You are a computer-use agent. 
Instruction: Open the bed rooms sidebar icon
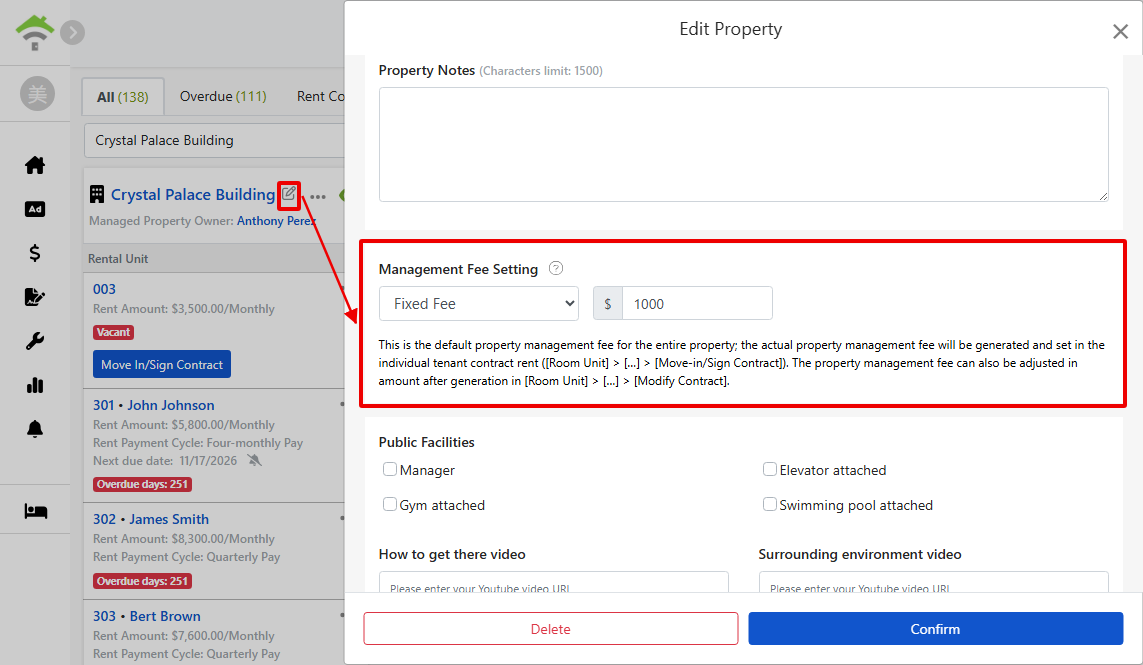[35, 511]
